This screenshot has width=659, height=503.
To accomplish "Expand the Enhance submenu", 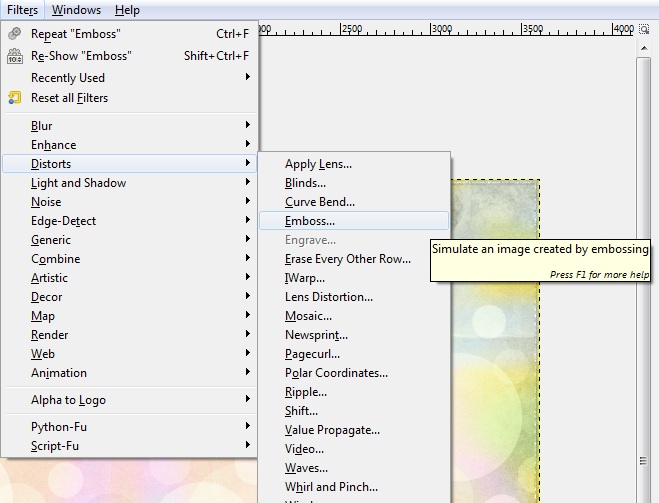I will pos(129,145).
